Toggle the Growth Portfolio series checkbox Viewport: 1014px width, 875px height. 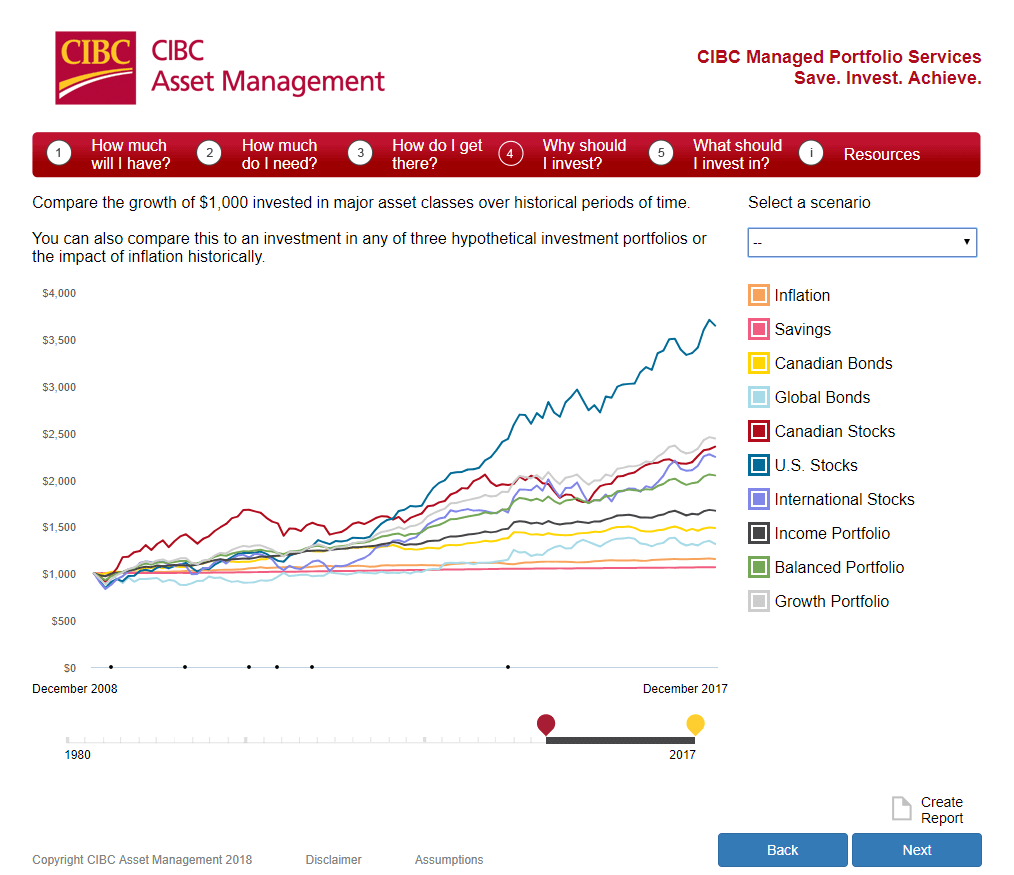click(x=759, y=601)
